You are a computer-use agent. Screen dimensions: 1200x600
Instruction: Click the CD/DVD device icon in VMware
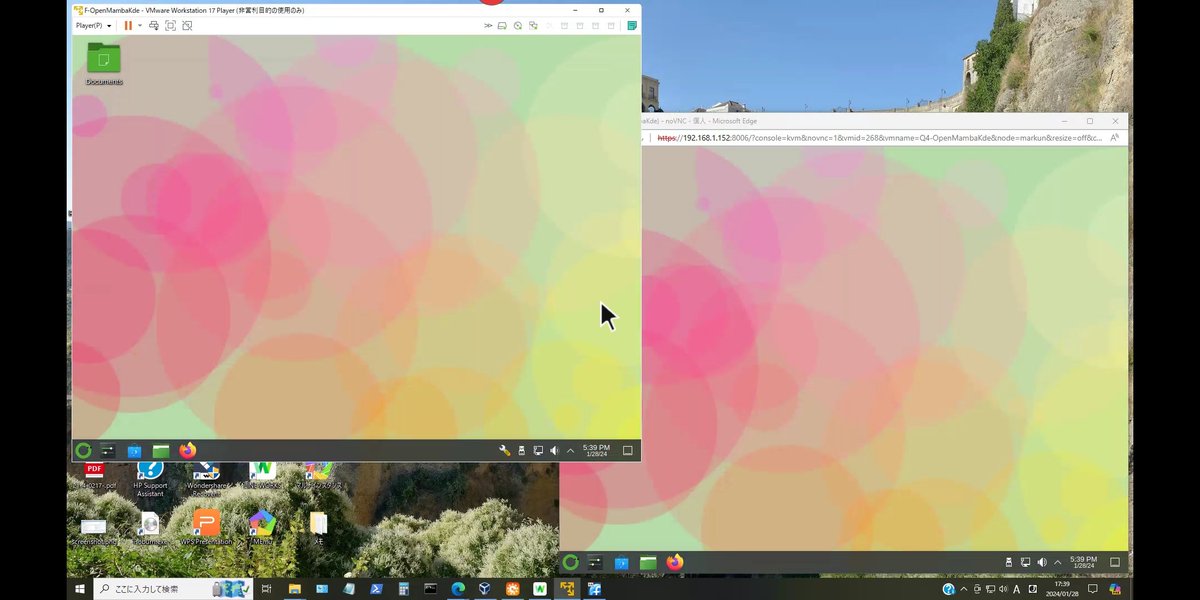pyautogui.click(x=518, y=25)
